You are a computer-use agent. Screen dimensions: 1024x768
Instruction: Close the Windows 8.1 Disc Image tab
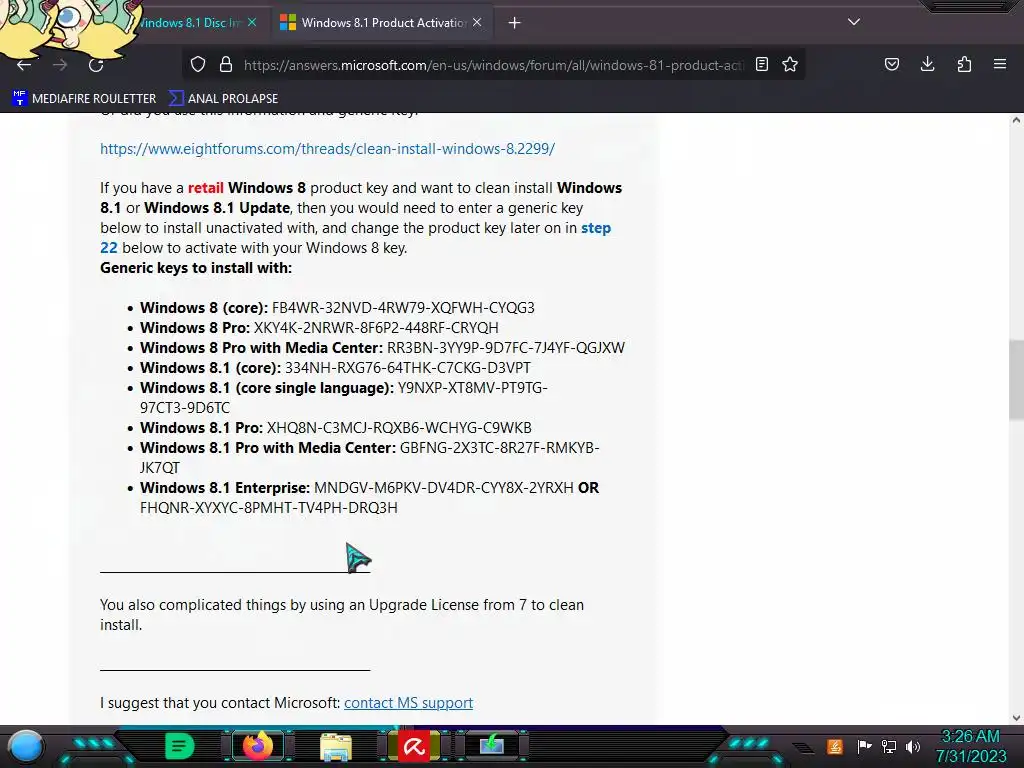point(252,23)
